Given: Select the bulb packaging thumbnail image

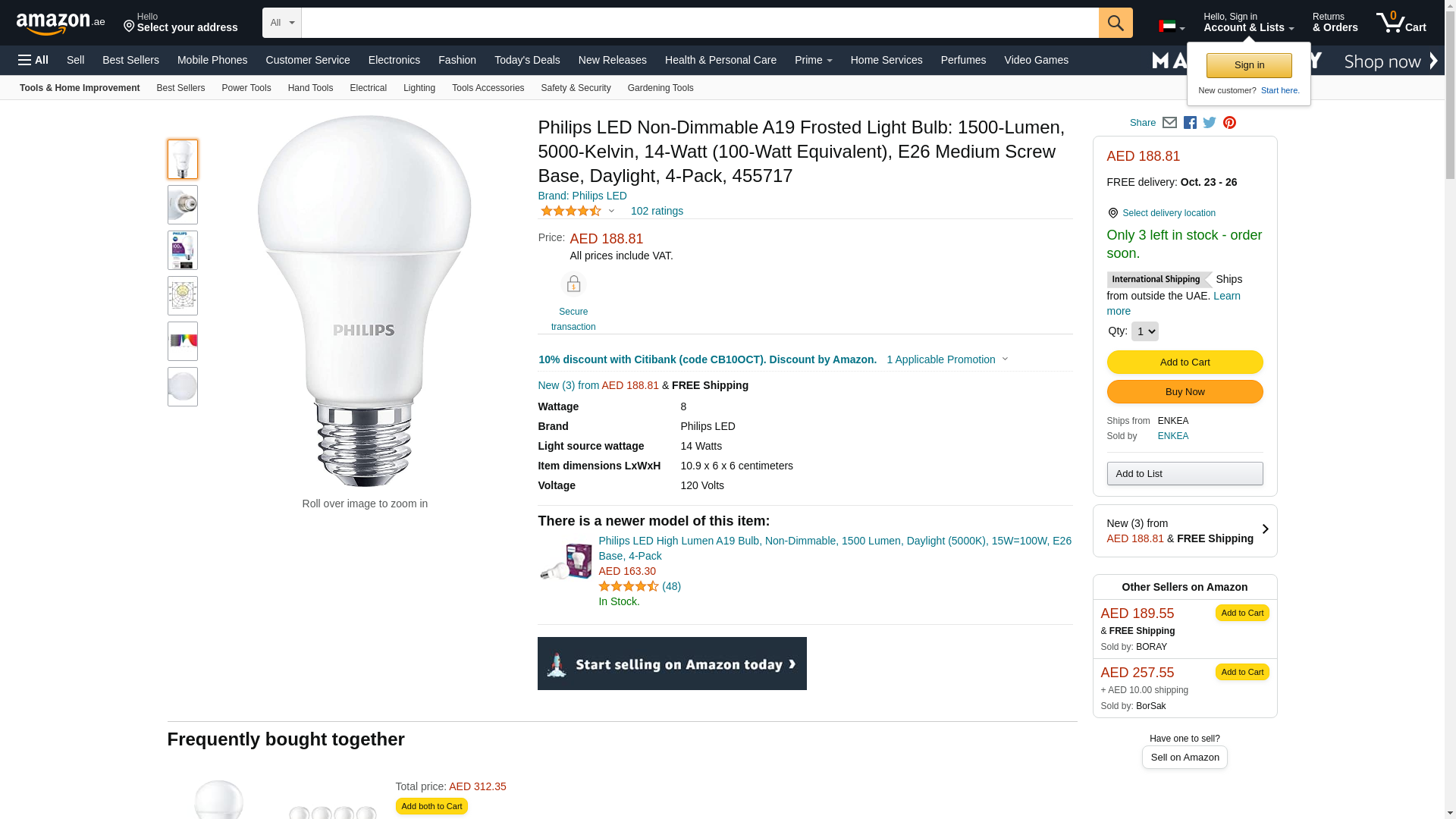Looking at the screenshot, I should 183,250.
